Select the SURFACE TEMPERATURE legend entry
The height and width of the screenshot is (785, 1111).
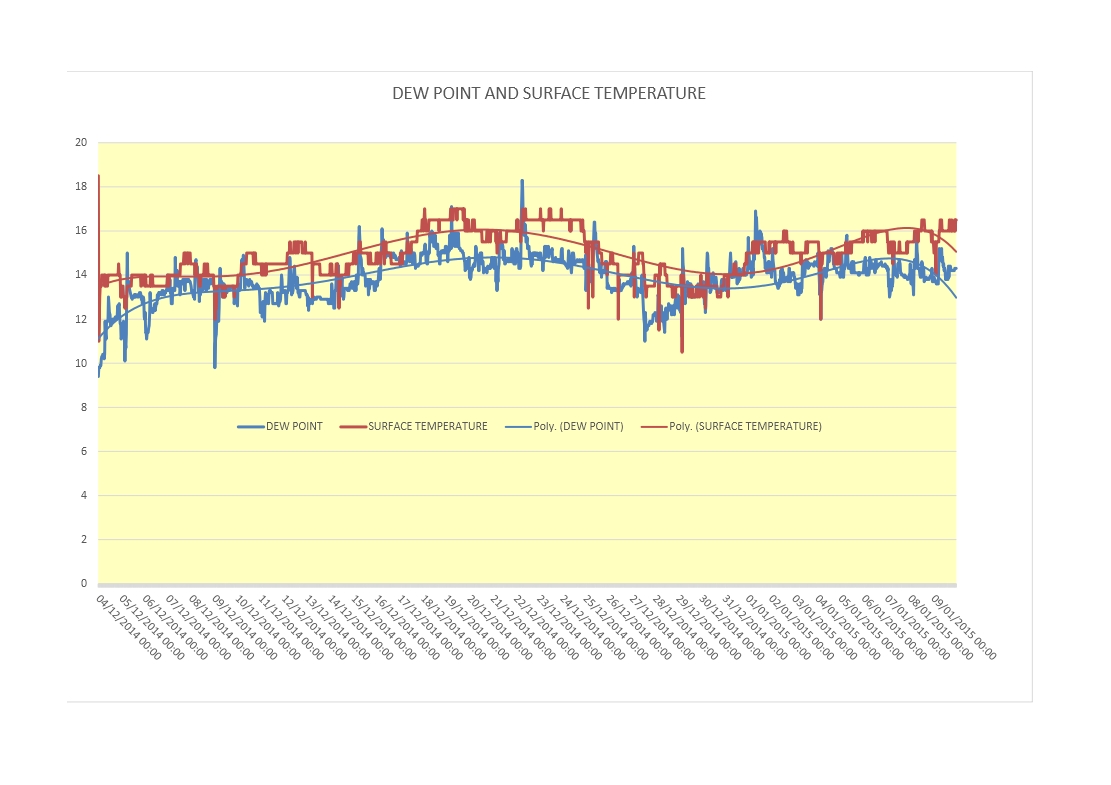(427, 426)
